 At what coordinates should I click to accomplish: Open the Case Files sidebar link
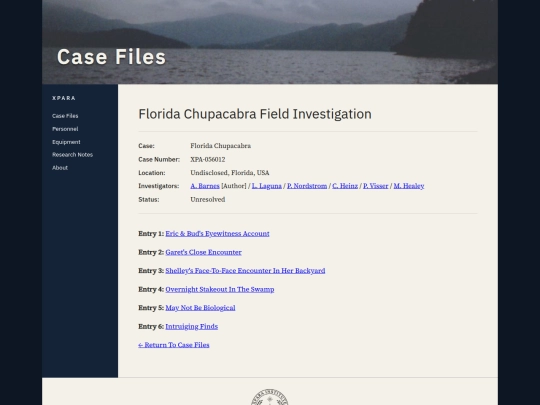pyautogui.click(x=65, y=116)
